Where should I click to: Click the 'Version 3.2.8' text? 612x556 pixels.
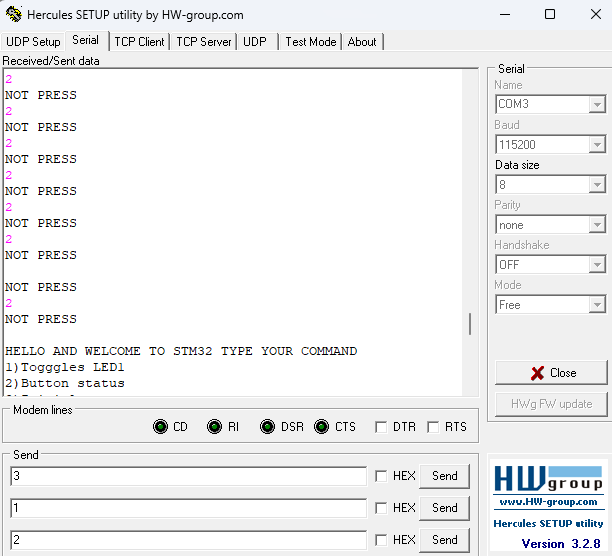(561, 544)
